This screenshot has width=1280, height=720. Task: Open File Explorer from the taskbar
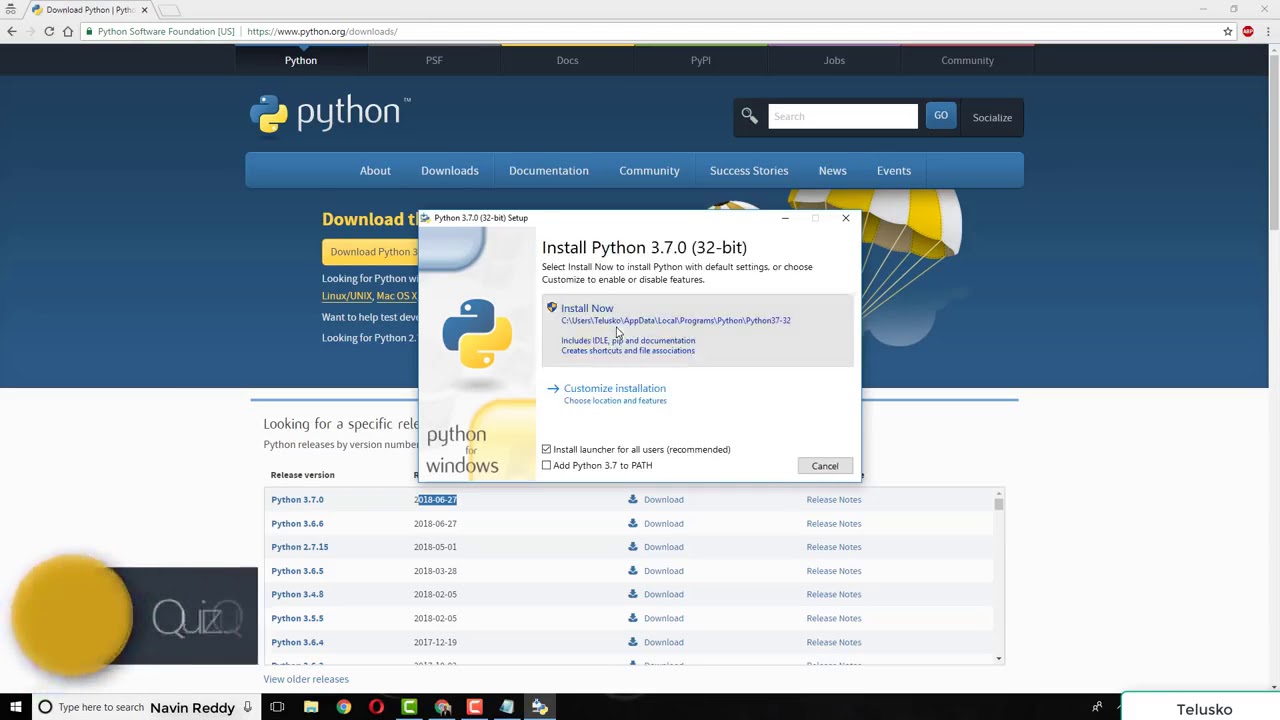[311, 707]
